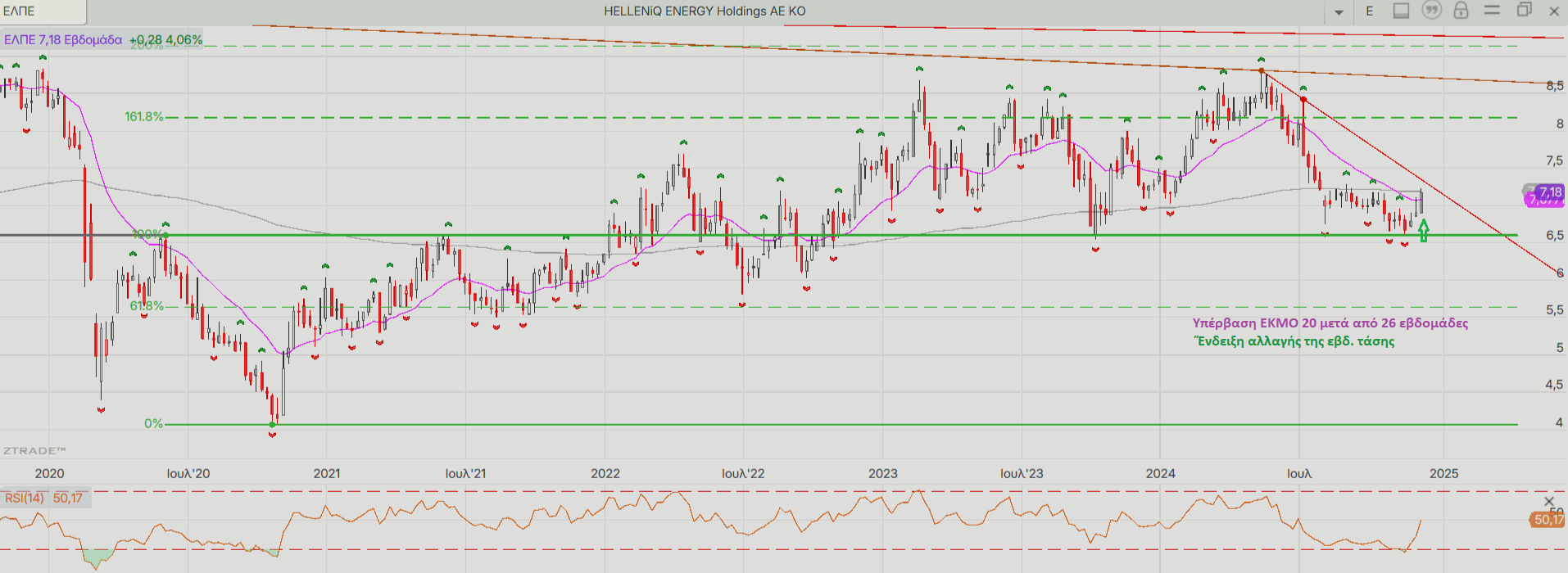This screenshot has width=1568, height=573.
Task: Click the E timeframe button
Action: (x=1369, y=11)
